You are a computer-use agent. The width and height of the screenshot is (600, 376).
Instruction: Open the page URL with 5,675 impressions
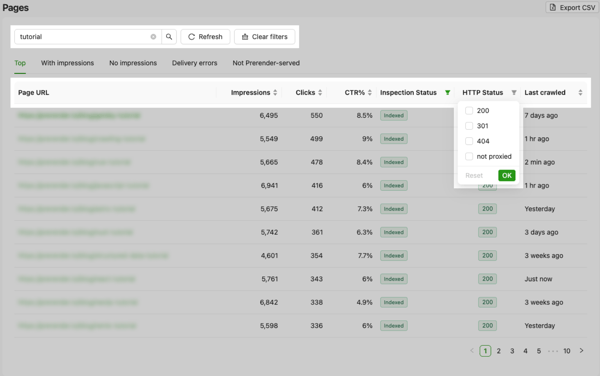pos(77,209)
